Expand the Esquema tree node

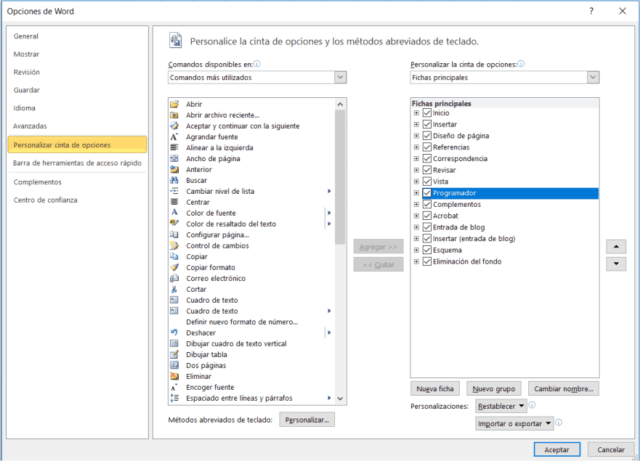click(x=416, y=250)
